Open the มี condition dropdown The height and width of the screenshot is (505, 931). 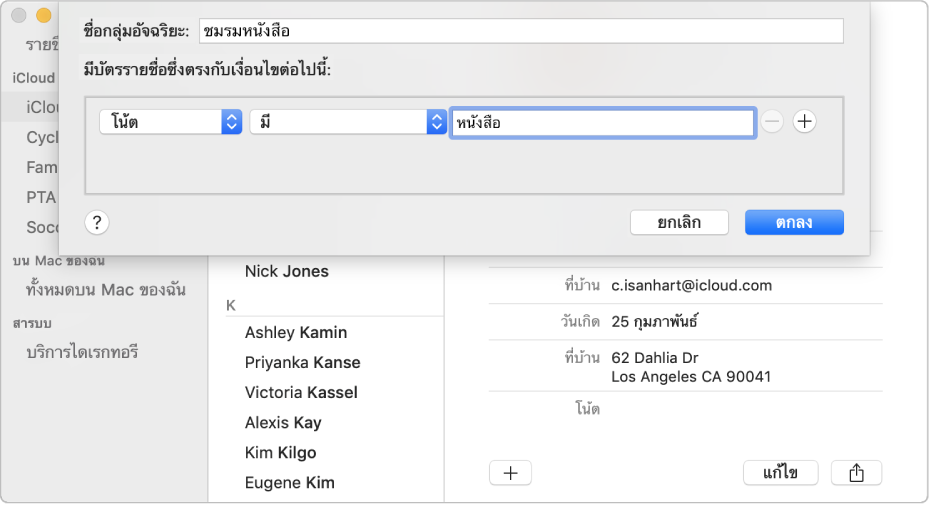tap(348, 122)
